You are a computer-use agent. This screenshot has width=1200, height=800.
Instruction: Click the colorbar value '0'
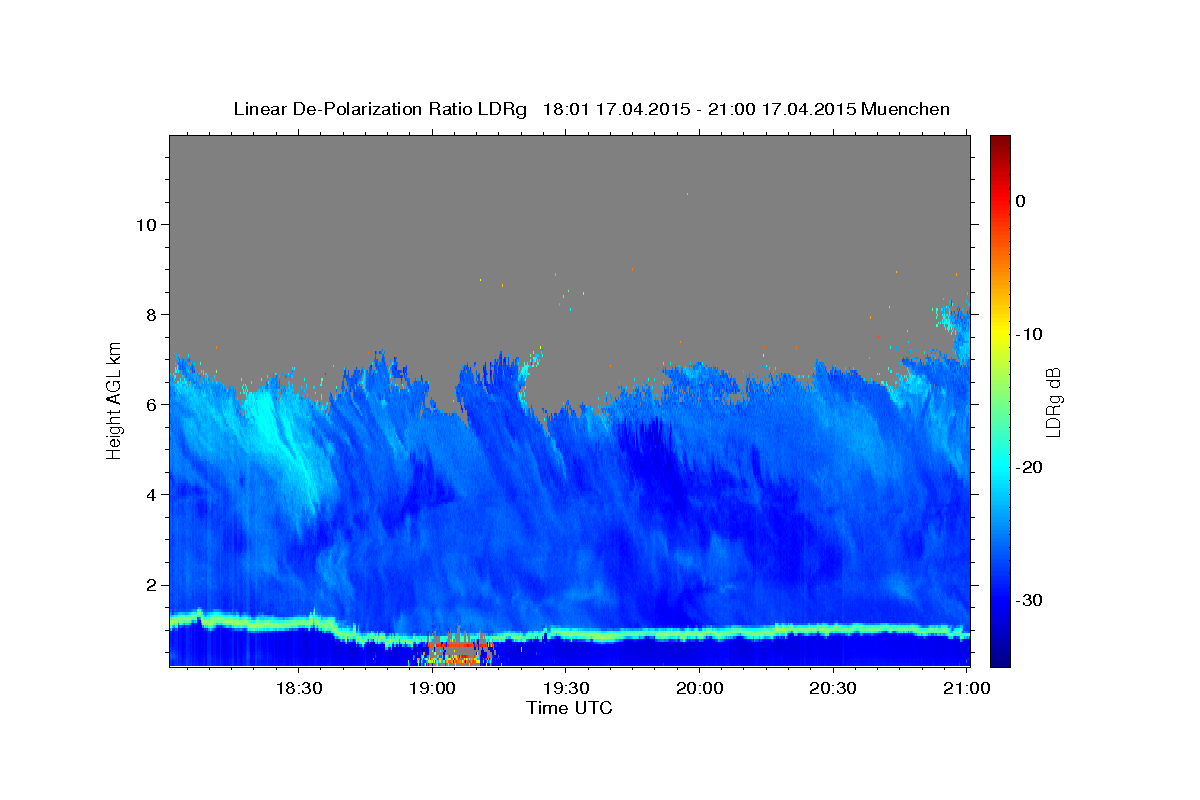coord(1020,201)
